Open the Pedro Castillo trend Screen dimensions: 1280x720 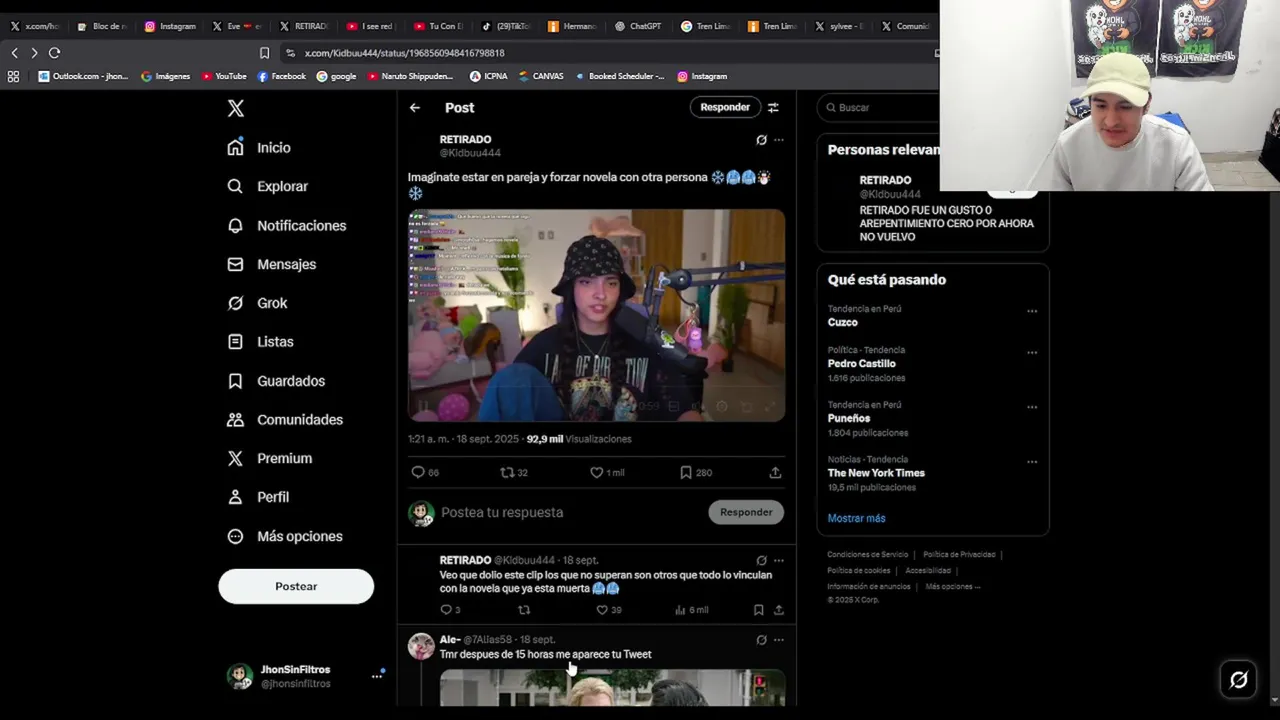tap(862, 364)
